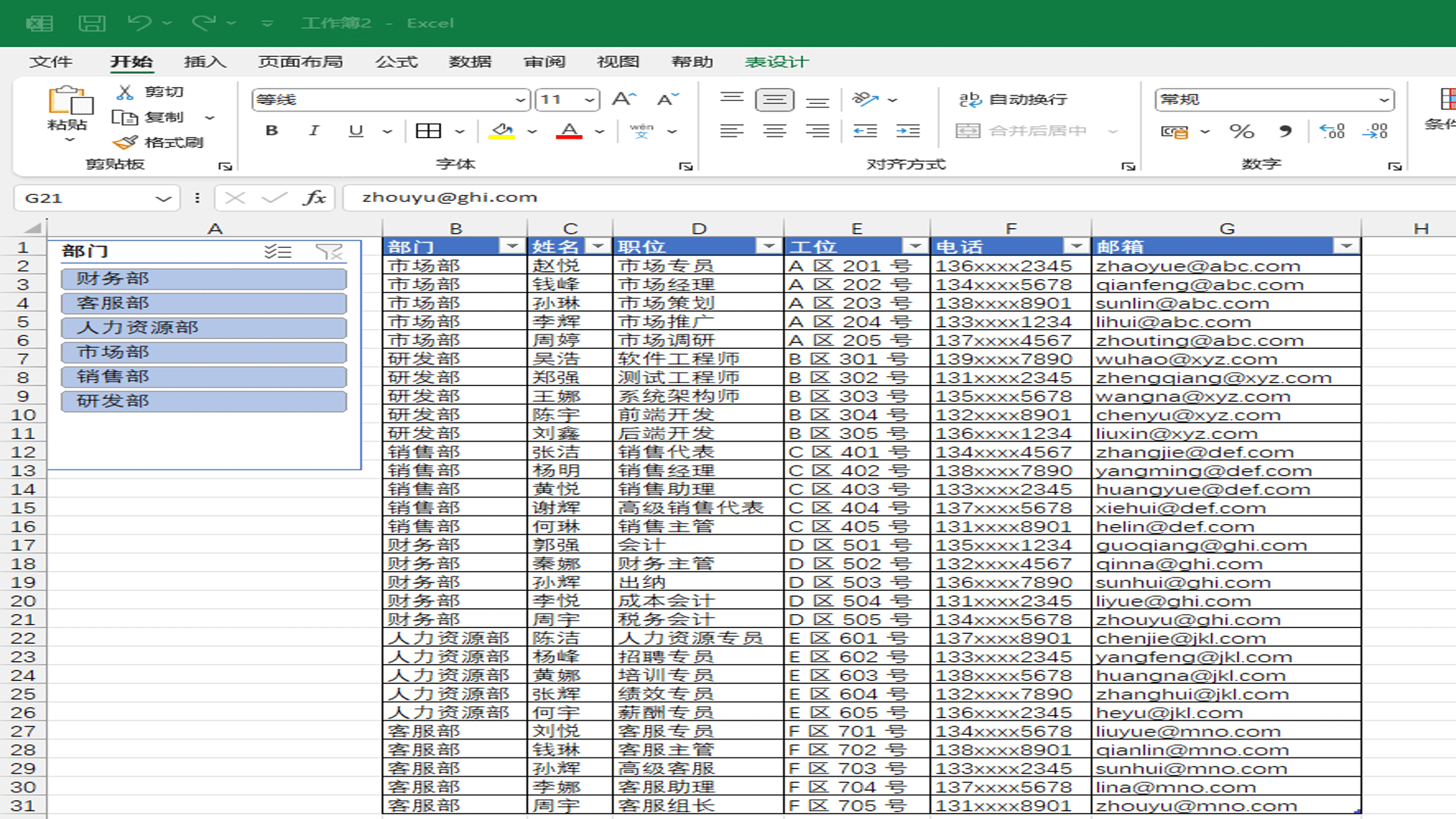Open font settings dialog launcher
Viewport: 1456px width, 819px height.
click(x=686, y=166)
